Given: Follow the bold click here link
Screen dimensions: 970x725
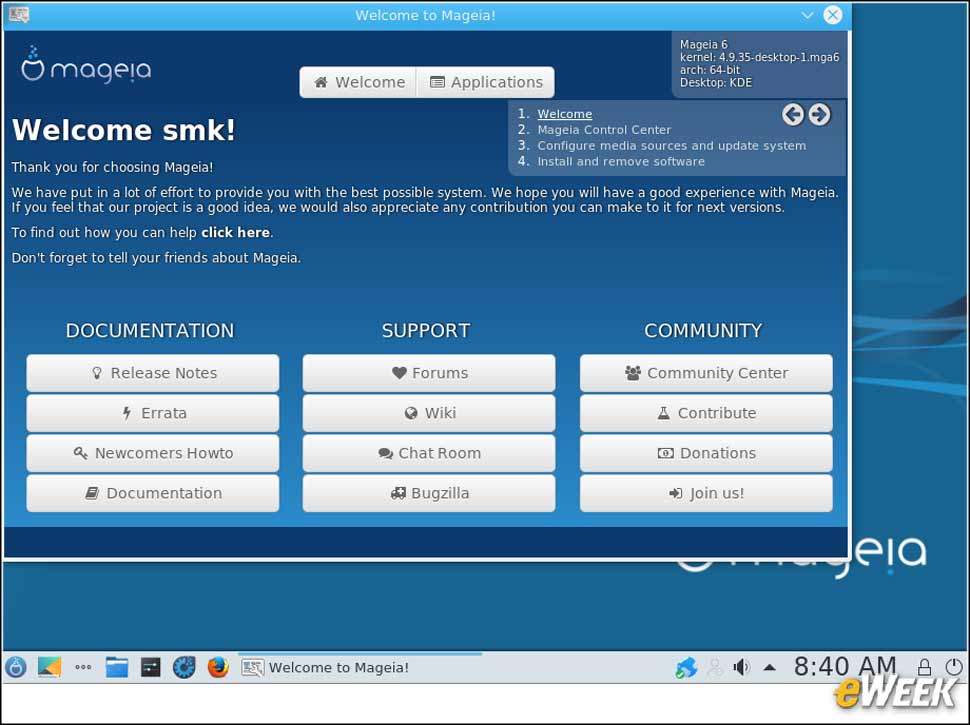Looking at the screenshot, I should (x=235, y=233).
